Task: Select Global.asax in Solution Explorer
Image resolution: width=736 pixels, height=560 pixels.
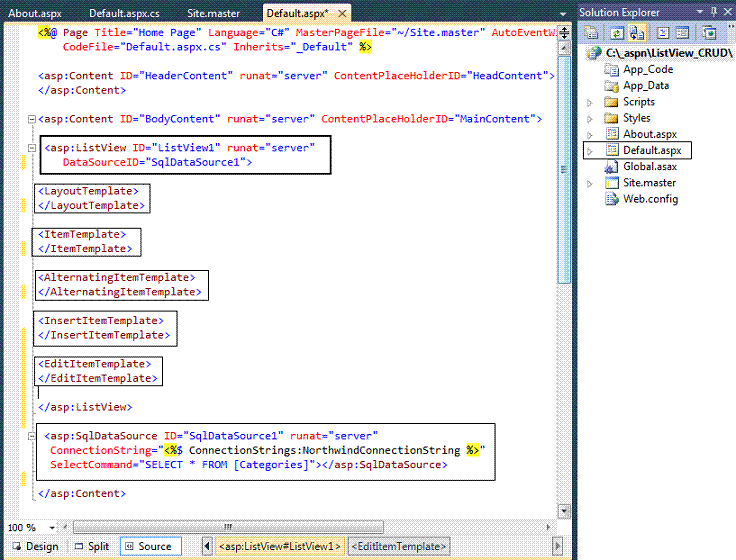Action: [650, 167]
